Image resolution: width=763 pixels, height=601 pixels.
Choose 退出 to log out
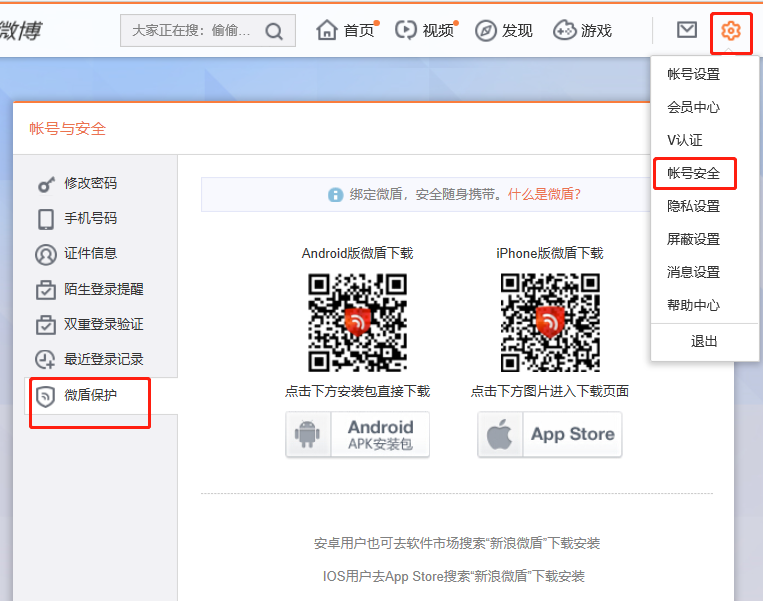click(x=704, y=341)
